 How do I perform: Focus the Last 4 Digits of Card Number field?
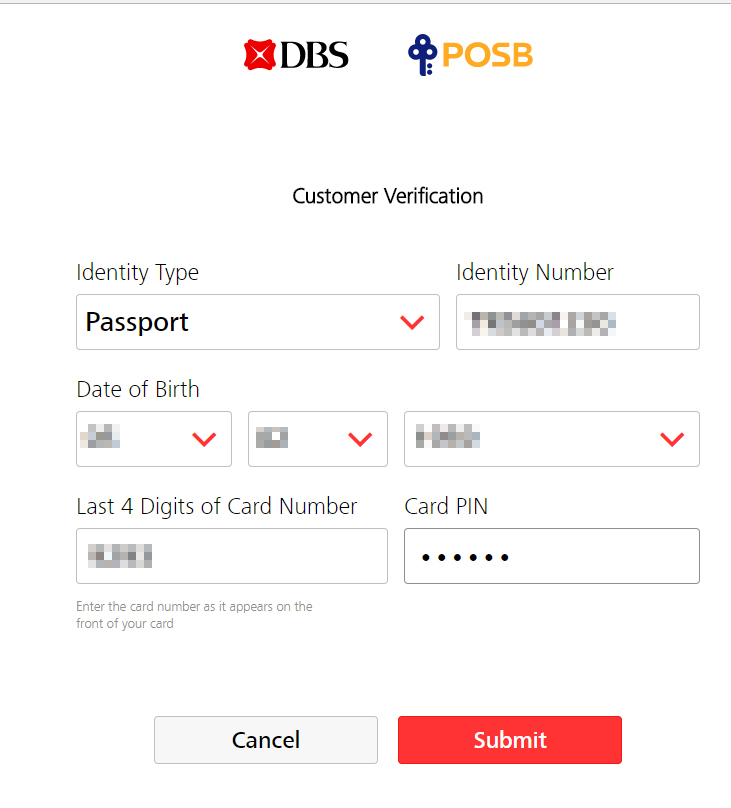[232, 556]
